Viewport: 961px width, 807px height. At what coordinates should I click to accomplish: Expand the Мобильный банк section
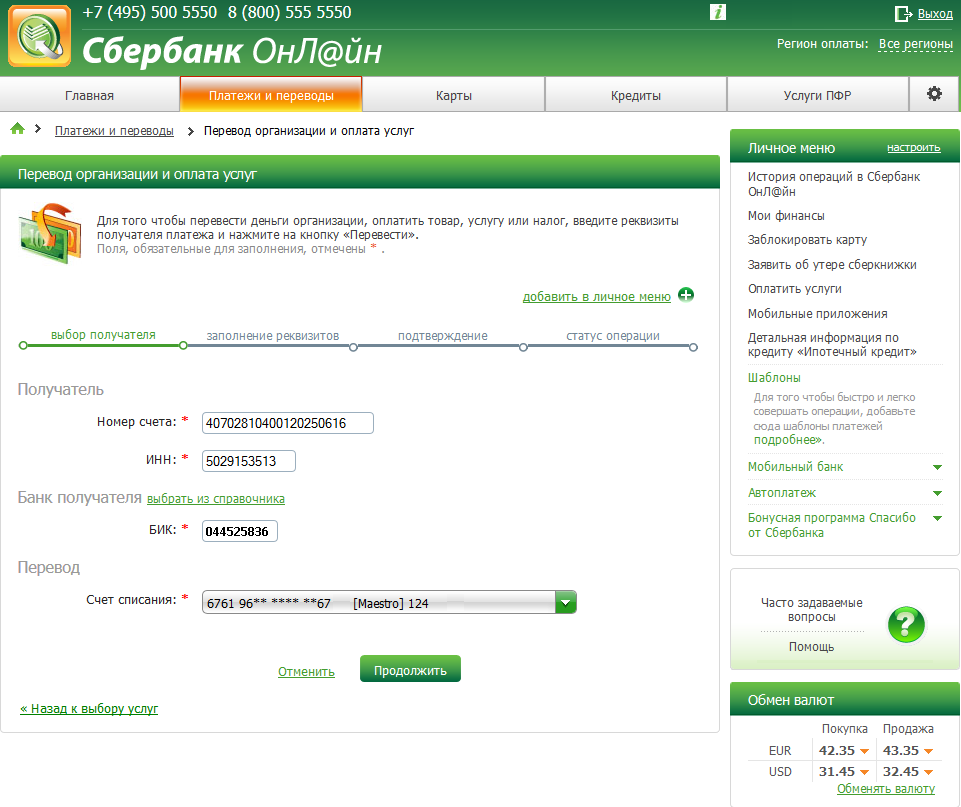point(937,467)
